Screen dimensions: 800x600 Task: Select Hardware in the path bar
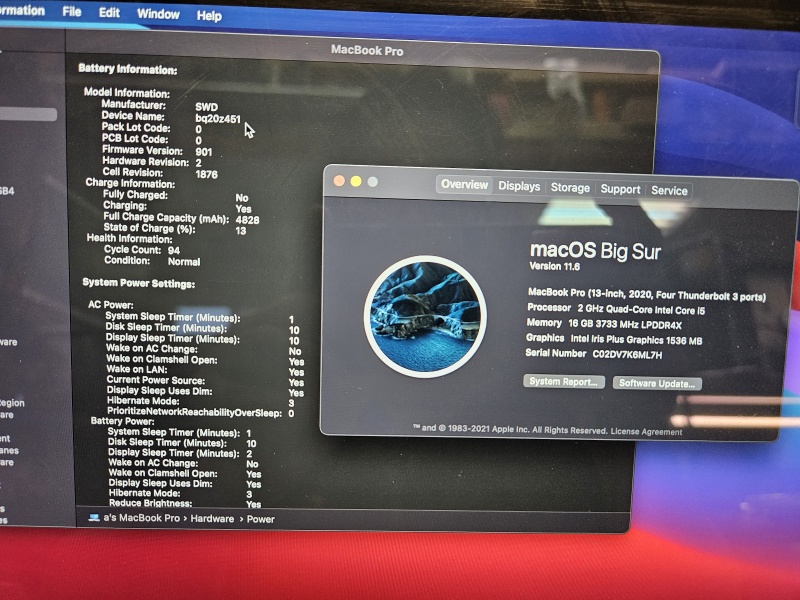[x=212, y=519]
